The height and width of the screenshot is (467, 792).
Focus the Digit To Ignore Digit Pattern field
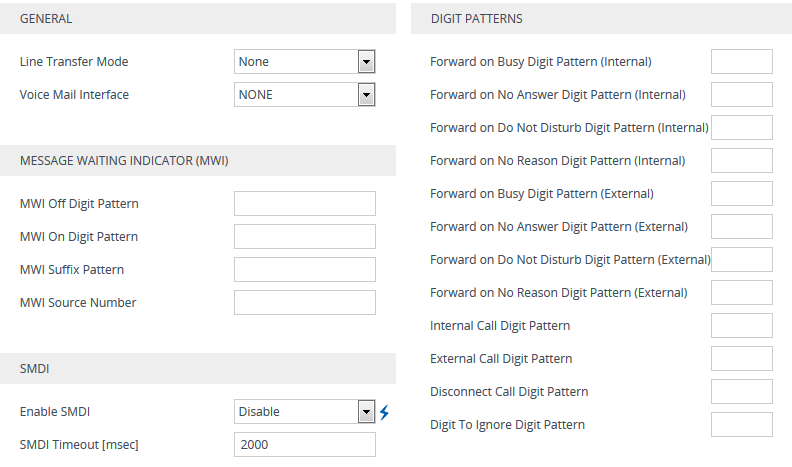(x=741, y=425)
